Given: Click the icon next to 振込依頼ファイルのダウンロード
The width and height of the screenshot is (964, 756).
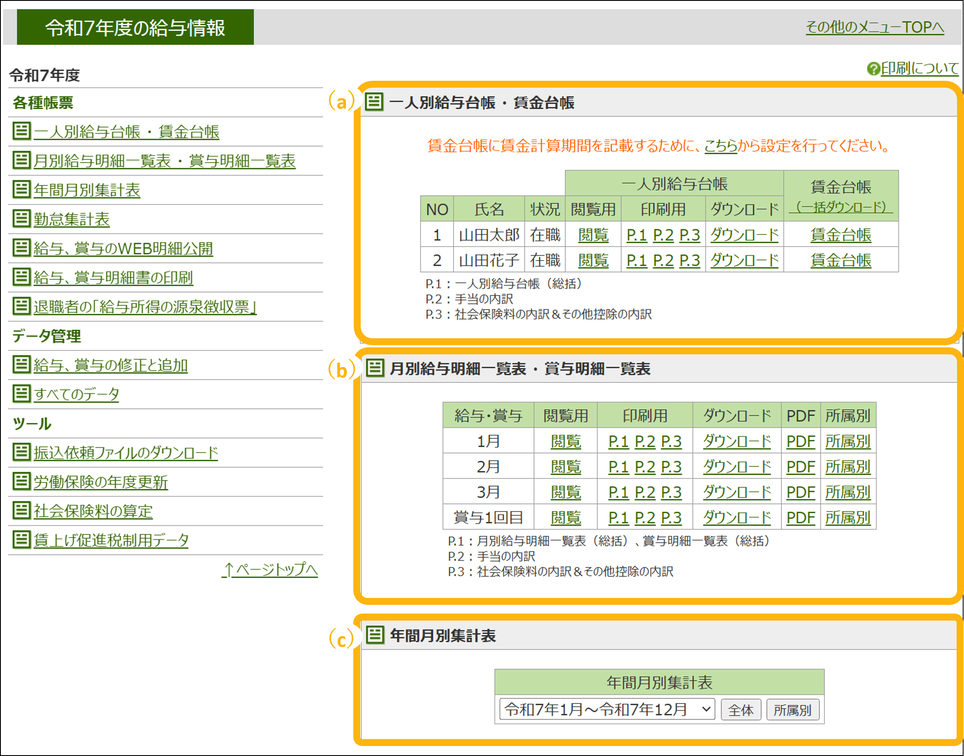Looking at the screenshot, I should pos(21,453).
